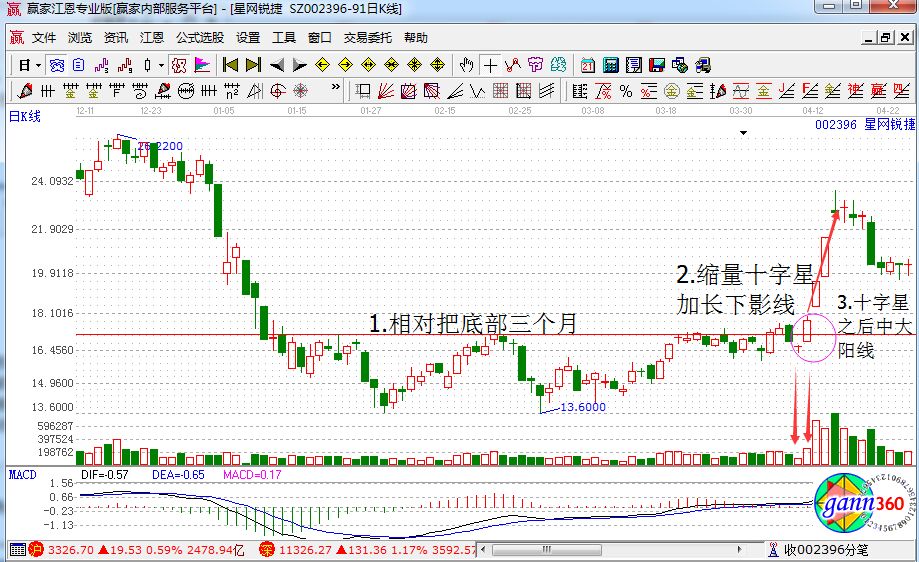919x562 pixels.
Task: Open the calendar icon in toolbar
Action: point(587,65)
